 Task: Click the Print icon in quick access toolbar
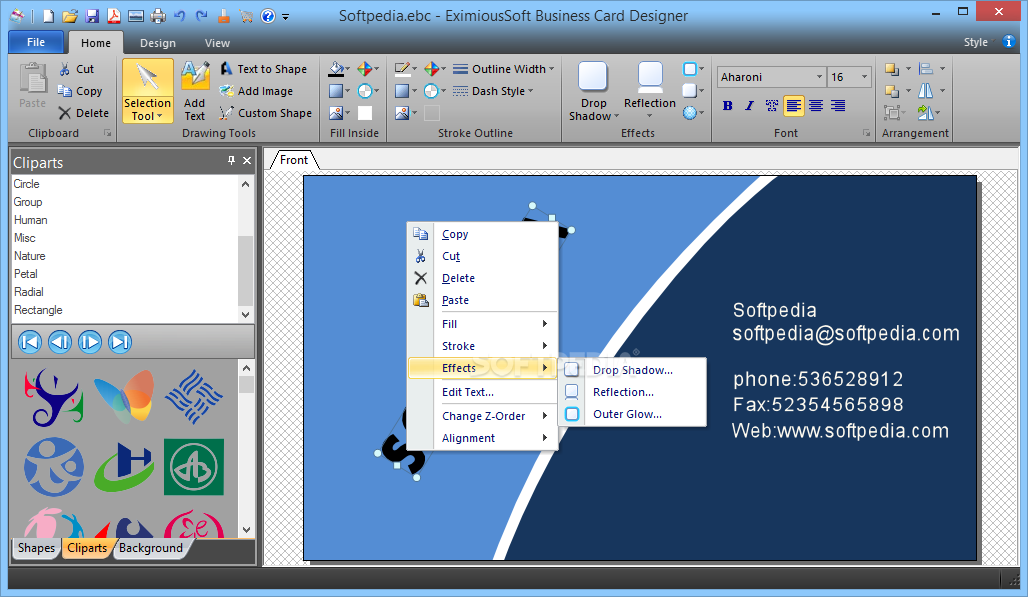point(158,16)
